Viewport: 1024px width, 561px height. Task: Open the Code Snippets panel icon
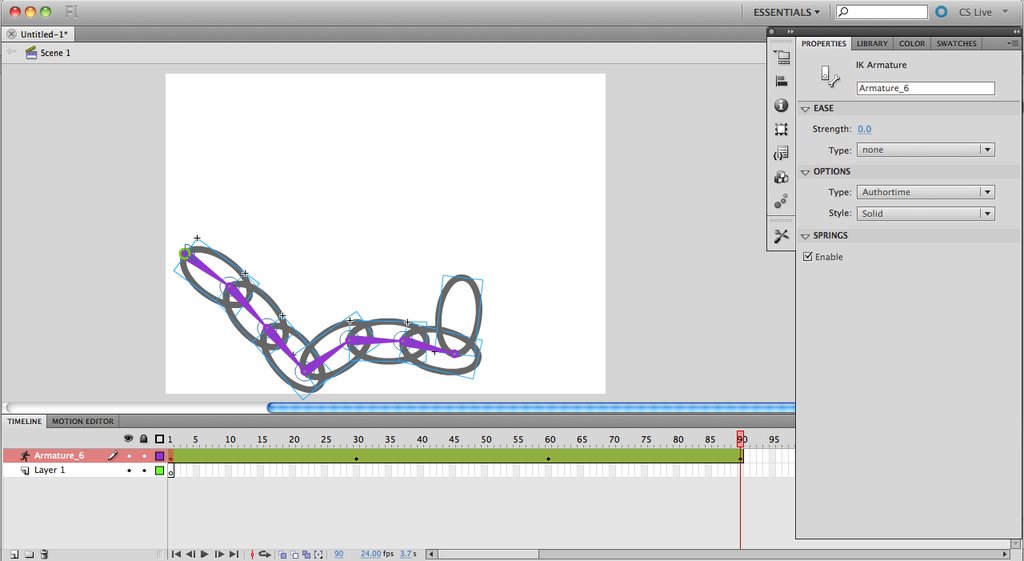[x=781, y=153]
